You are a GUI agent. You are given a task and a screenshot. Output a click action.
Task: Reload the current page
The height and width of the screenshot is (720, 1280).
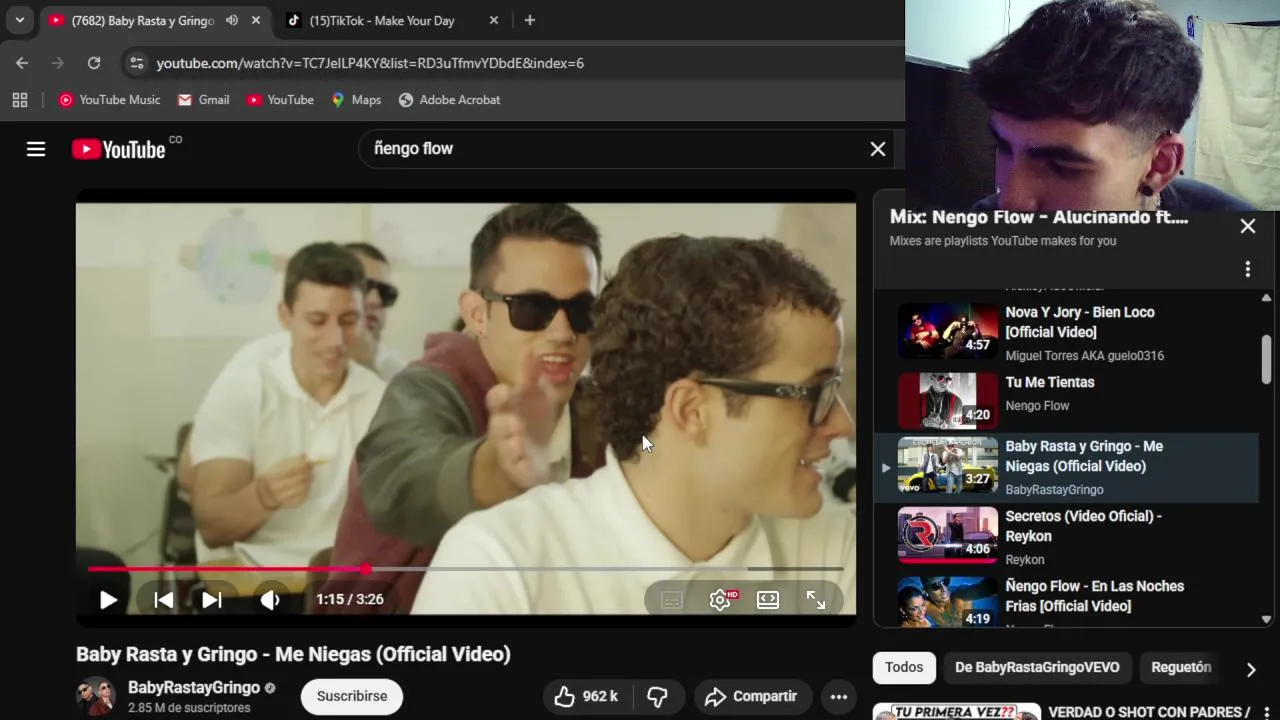pyautogui.click(x=93, y=63)
